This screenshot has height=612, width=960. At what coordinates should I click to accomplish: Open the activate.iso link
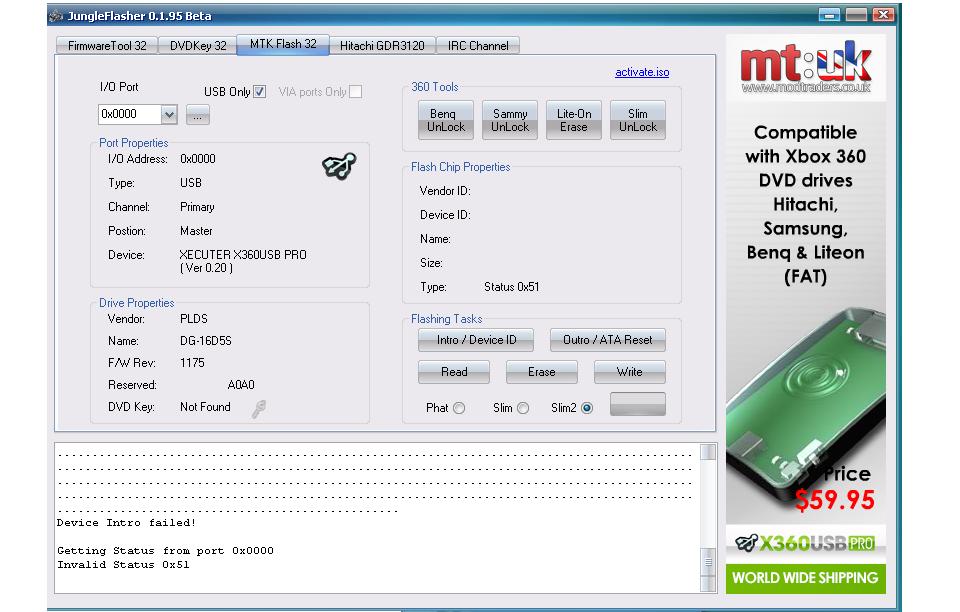[642, 72]
